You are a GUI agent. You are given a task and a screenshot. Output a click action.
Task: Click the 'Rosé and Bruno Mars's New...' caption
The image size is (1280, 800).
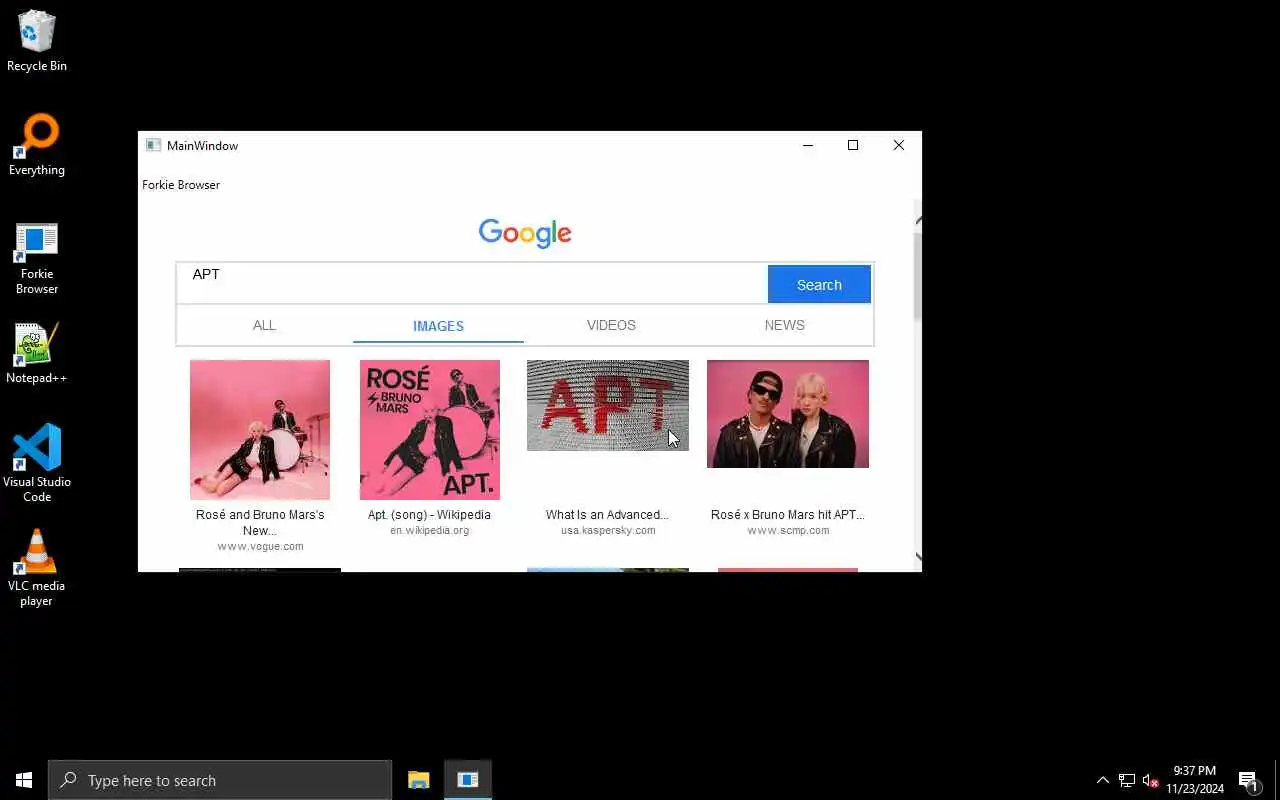(x=260, y=523)
